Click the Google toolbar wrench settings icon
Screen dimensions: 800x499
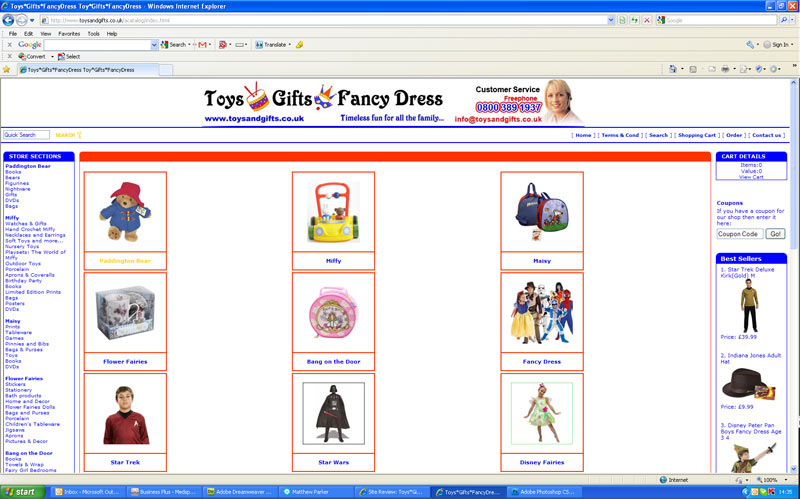[750, 44]
